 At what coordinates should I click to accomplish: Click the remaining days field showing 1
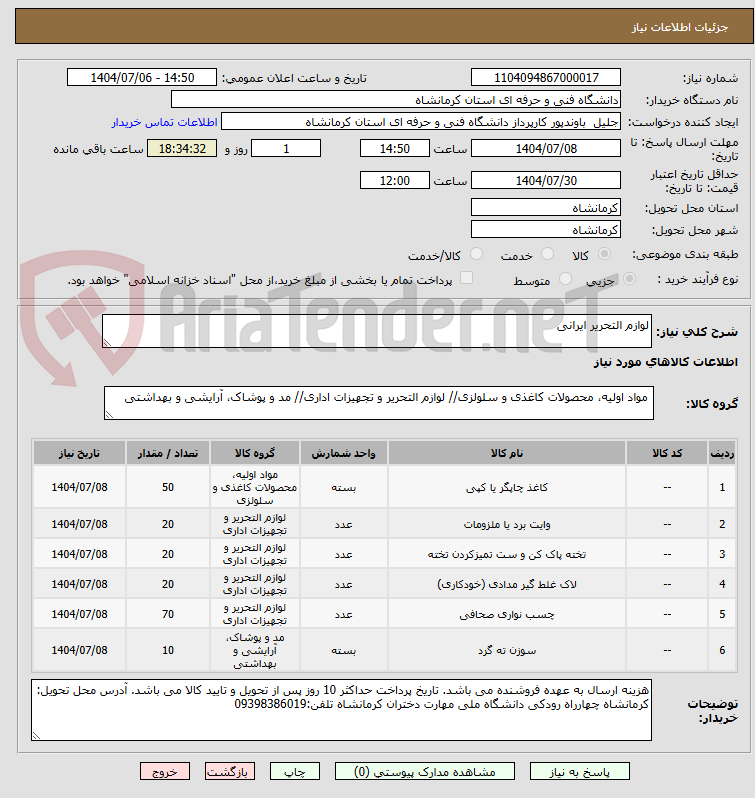[x=286, y=149]
